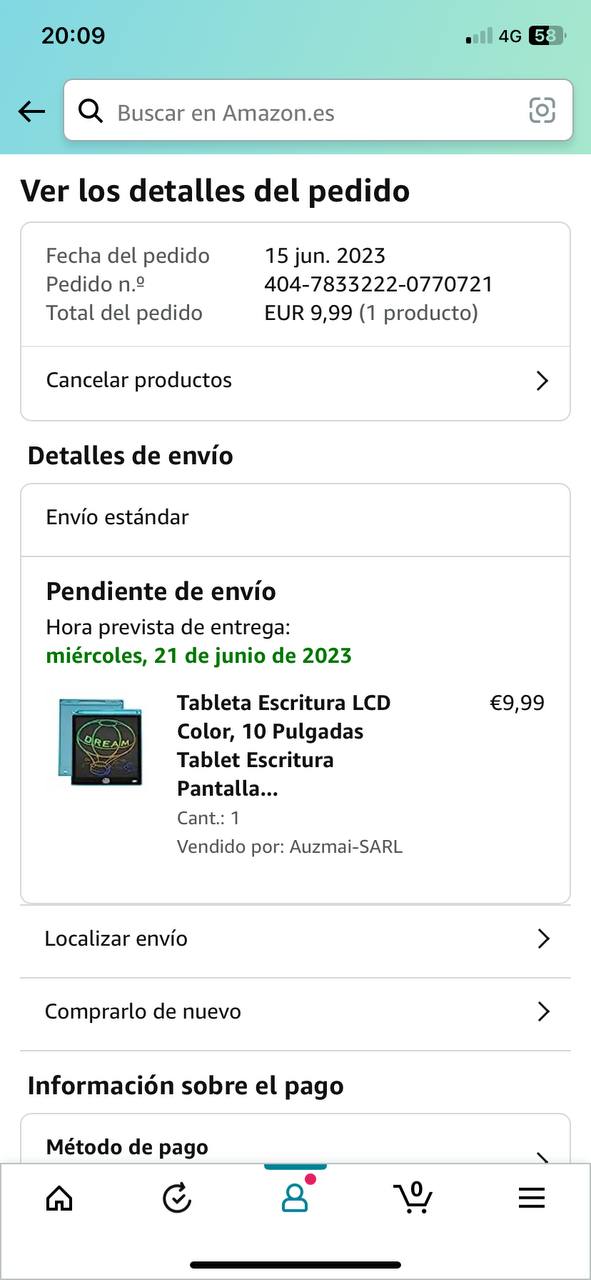This screenshot has height=1280, width=591.
Task: Open the account profile icon
Action: [295, 1196]
